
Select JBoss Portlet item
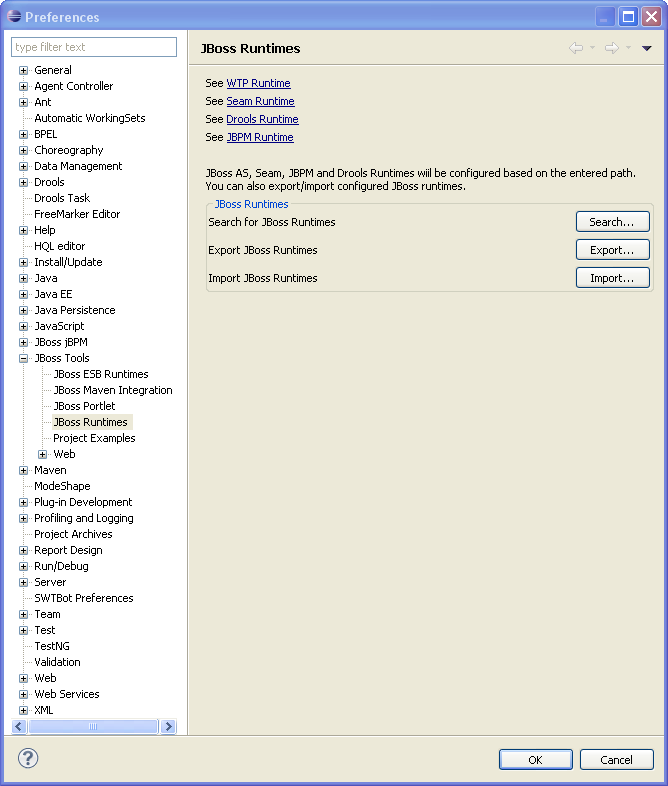point(84,406)
